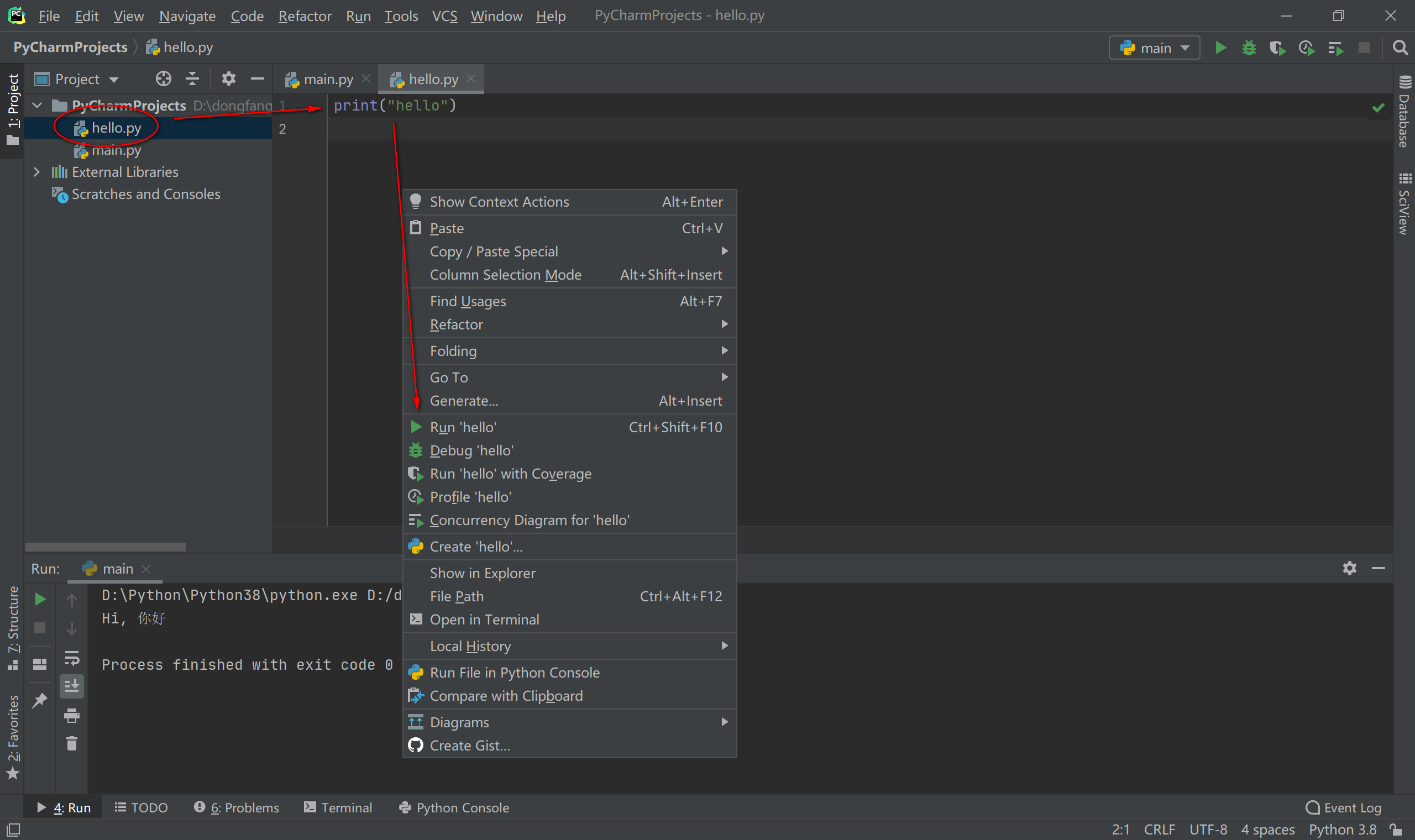Open the Refactor menu in the menu bar

click(x=305, y=16)
